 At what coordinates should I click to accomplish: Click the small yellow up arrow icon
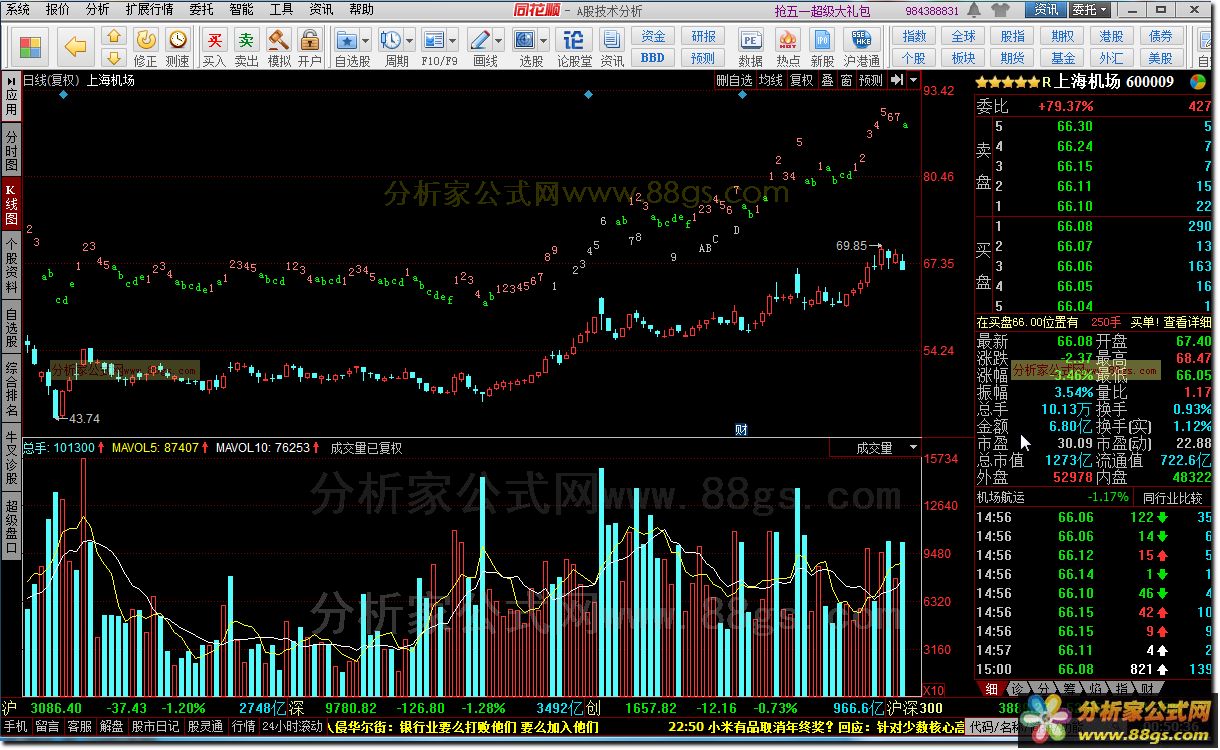(114, 36)
